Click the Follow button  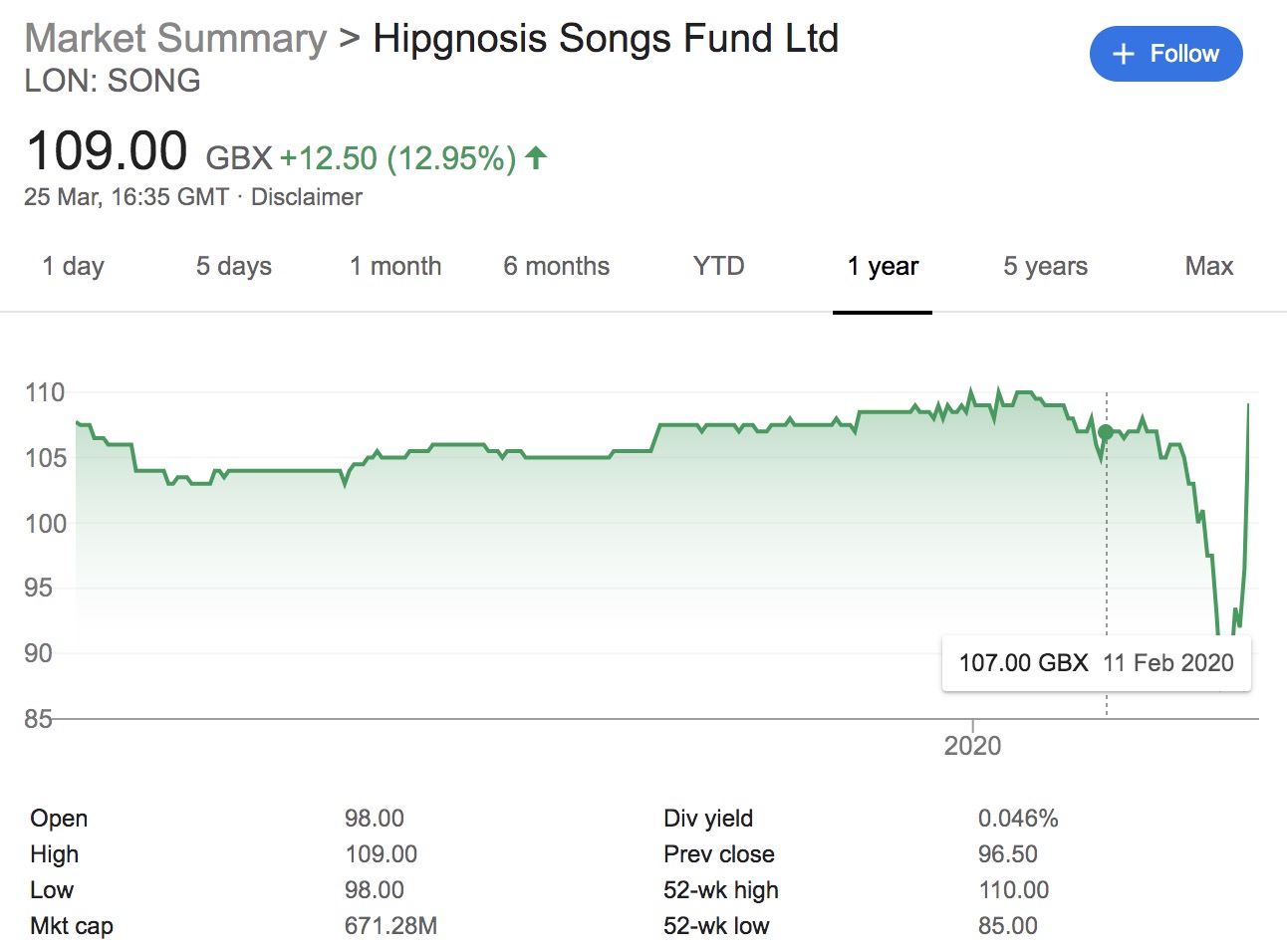pos(1165,54)
